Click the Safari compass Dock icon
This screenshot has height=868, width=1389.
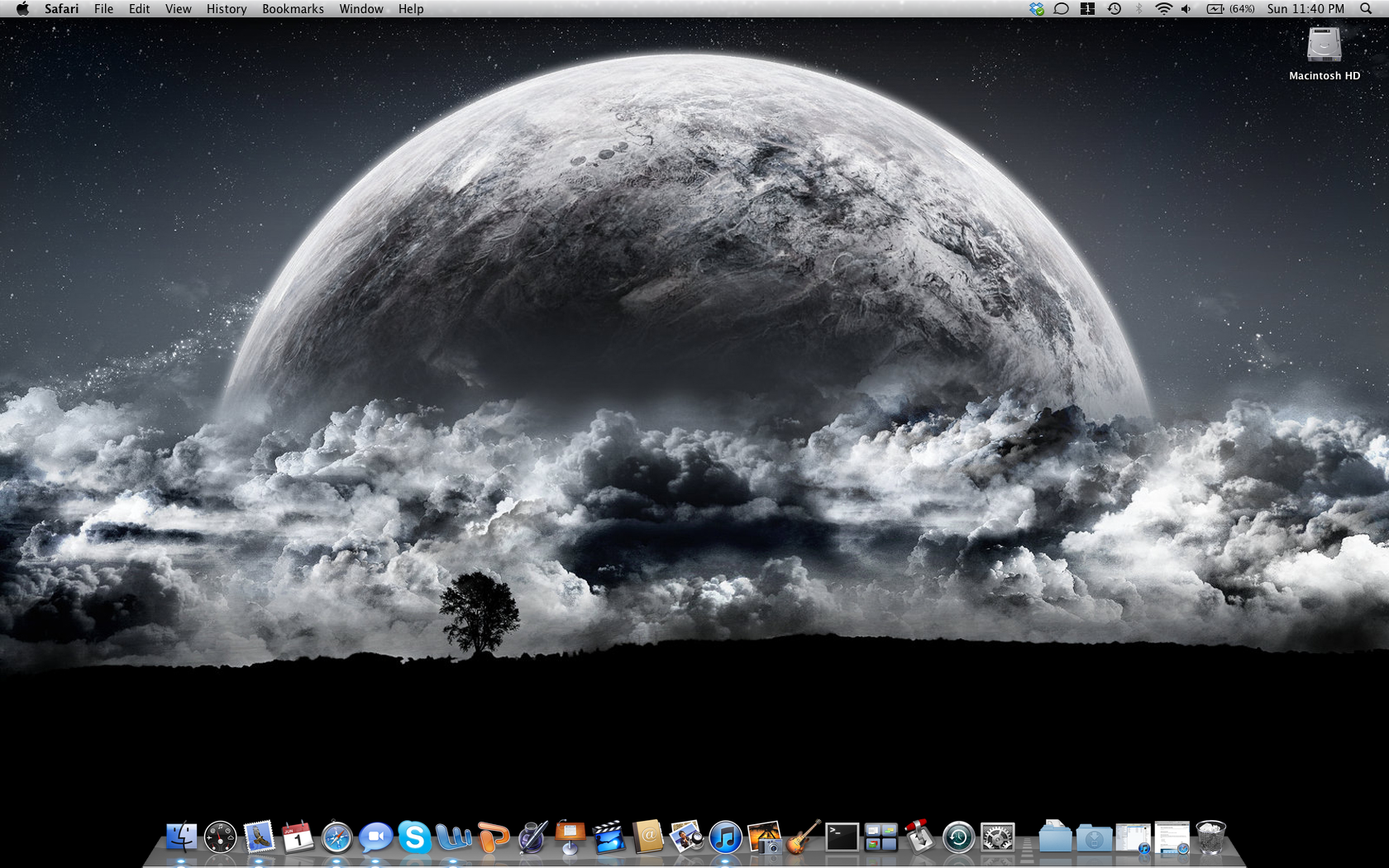(x=337, y=837)
